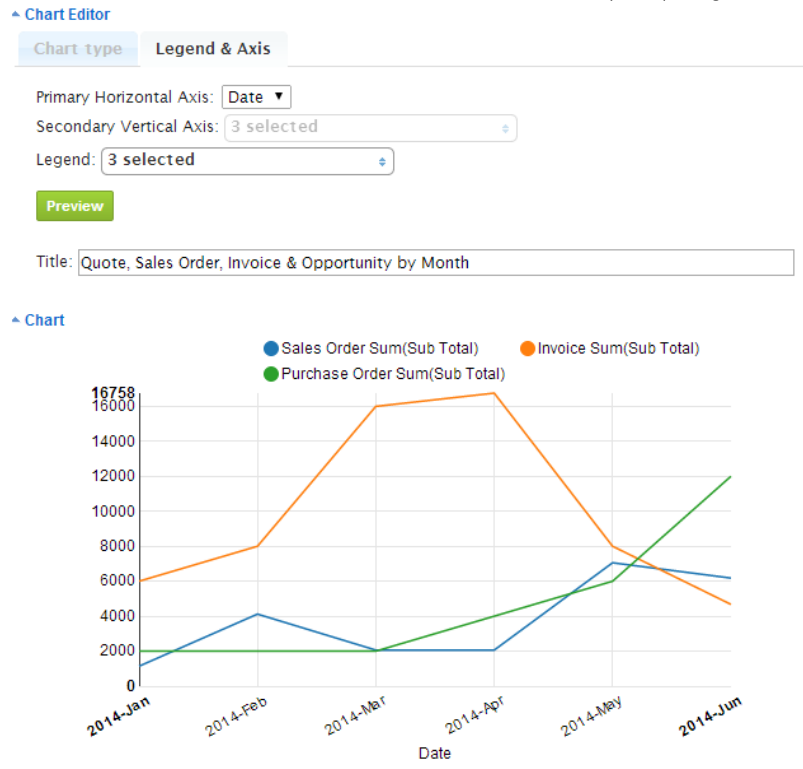The height and width of the screenshot is (769, 803).
Task: Select the Legend & Axis tab
Action: click(213, 49)
